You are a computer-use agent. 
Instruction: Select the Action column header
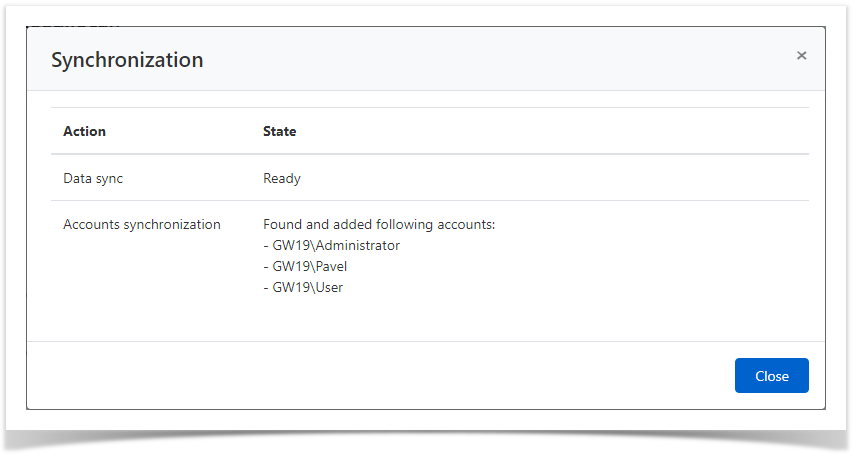84,131
